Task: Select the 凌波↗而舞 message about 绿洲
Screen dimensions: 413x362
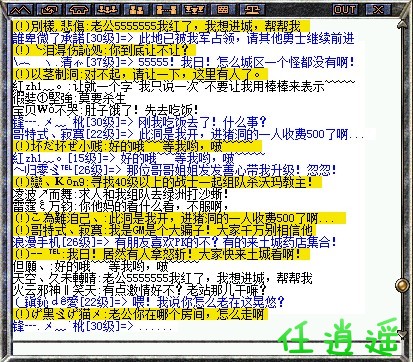Action: (120, 194)
